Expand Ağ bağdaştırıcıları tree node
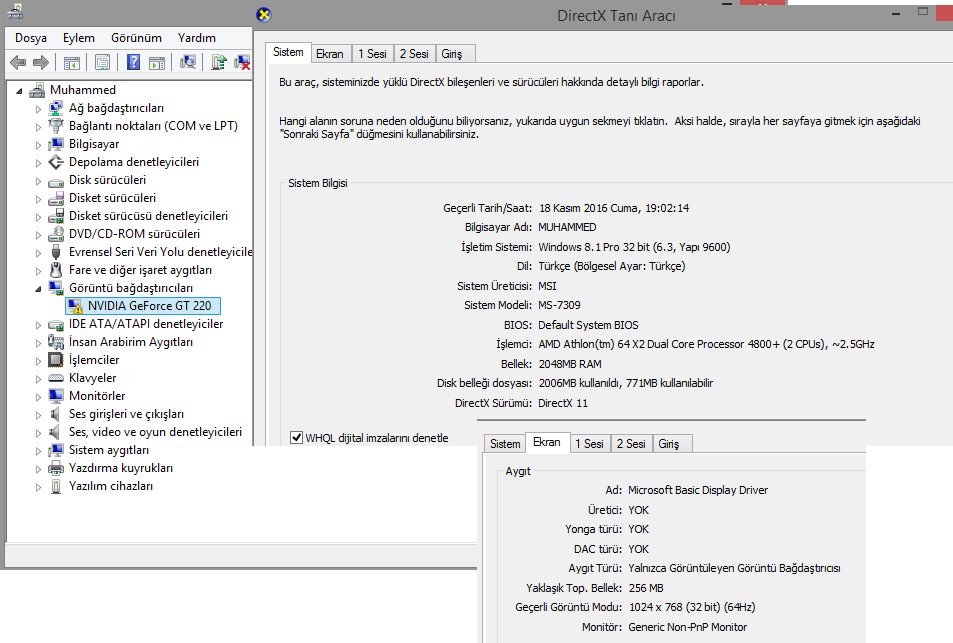Viewport: 953px width, 643px height. coord(38,109)
